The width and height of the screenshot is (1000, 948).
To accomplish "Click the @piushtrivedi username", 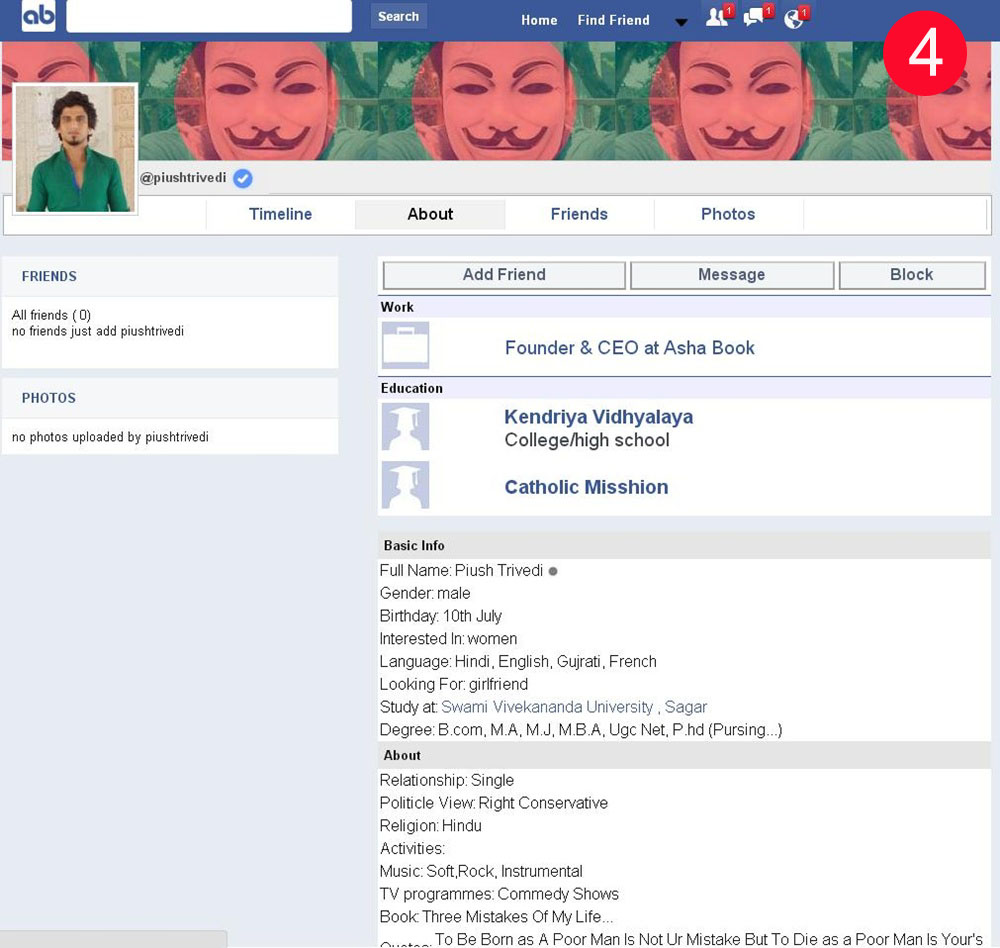I will point(183,178).
